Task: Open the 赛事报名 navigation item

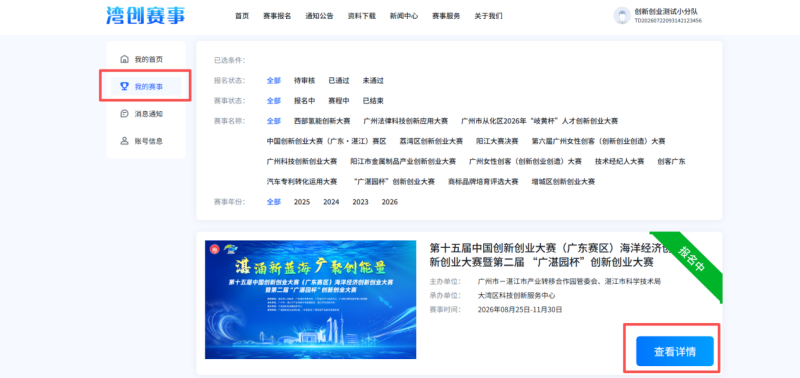Action: 277,16
